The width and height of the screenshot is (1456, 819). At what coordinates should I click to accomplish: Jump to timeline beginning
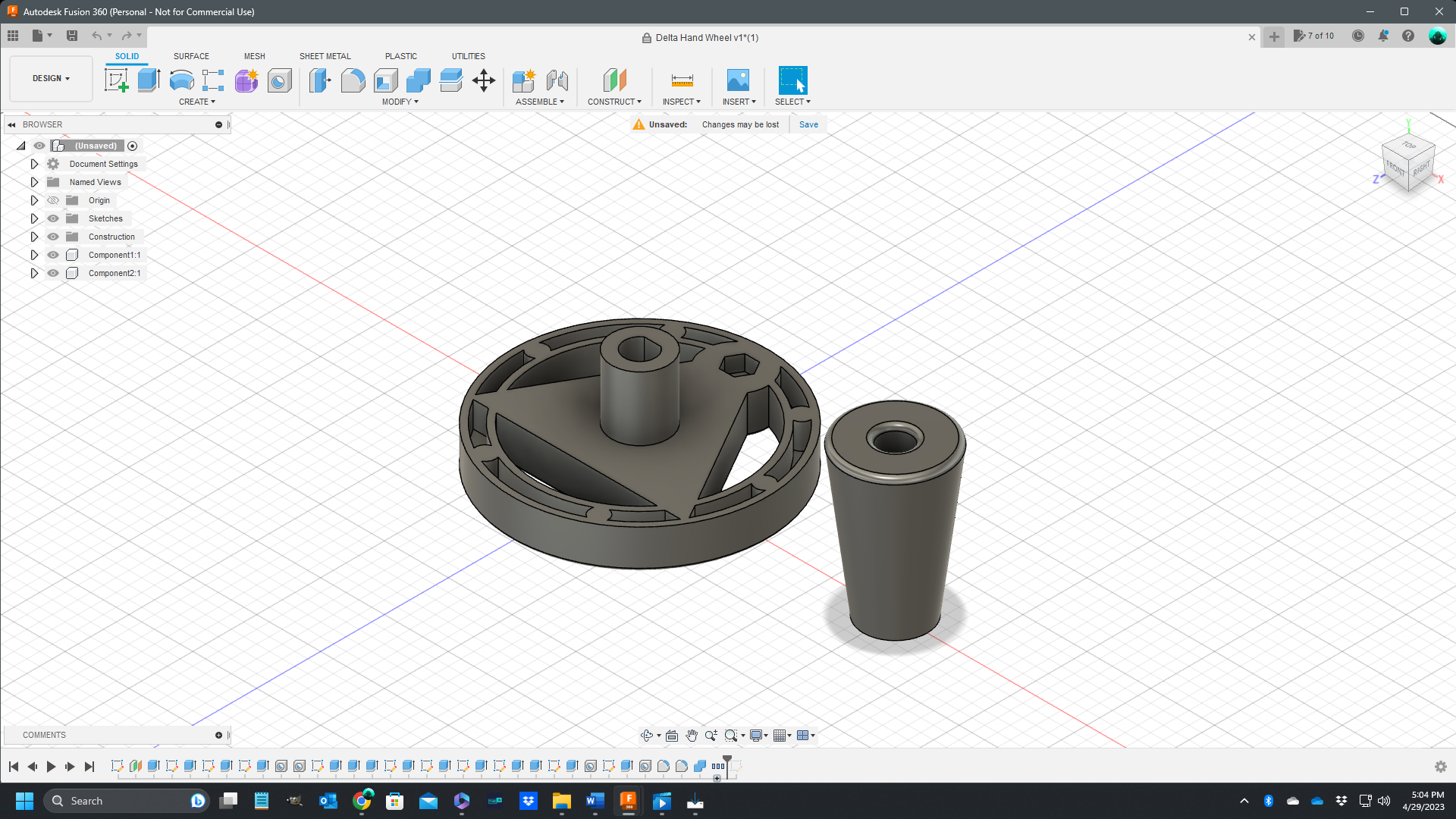(14, 767)
